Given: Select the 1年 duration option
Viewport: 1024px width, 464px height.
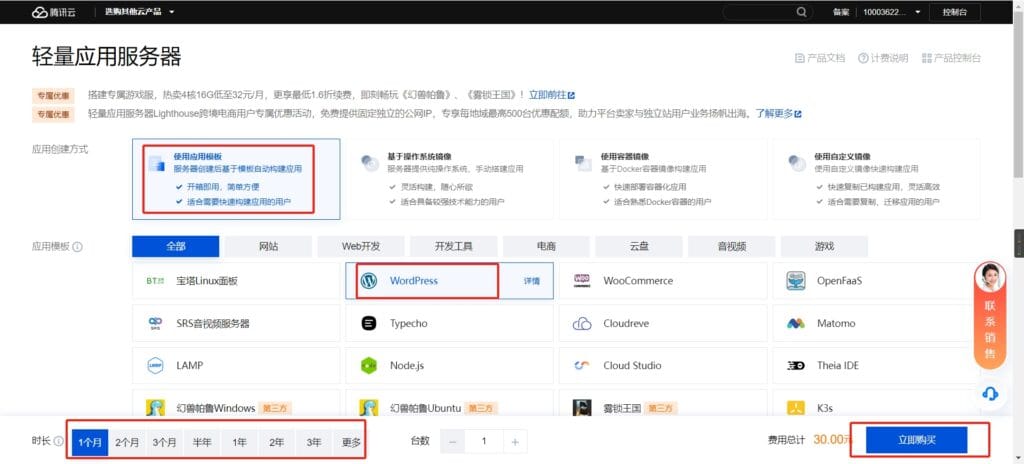Looking at the screenshot, I should [x=239, y=442].
